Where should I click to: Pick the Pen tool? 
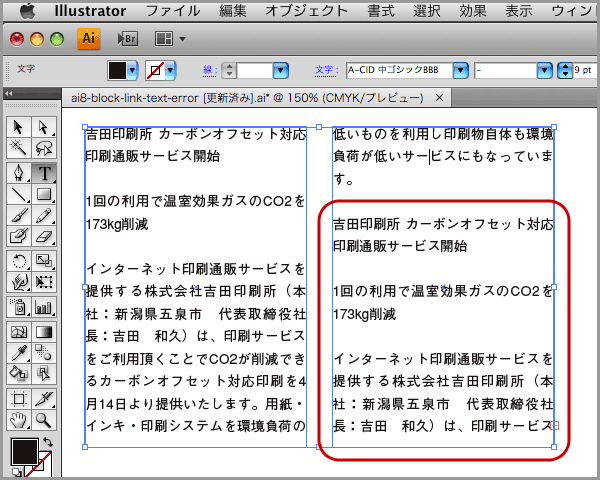[18, 173]
